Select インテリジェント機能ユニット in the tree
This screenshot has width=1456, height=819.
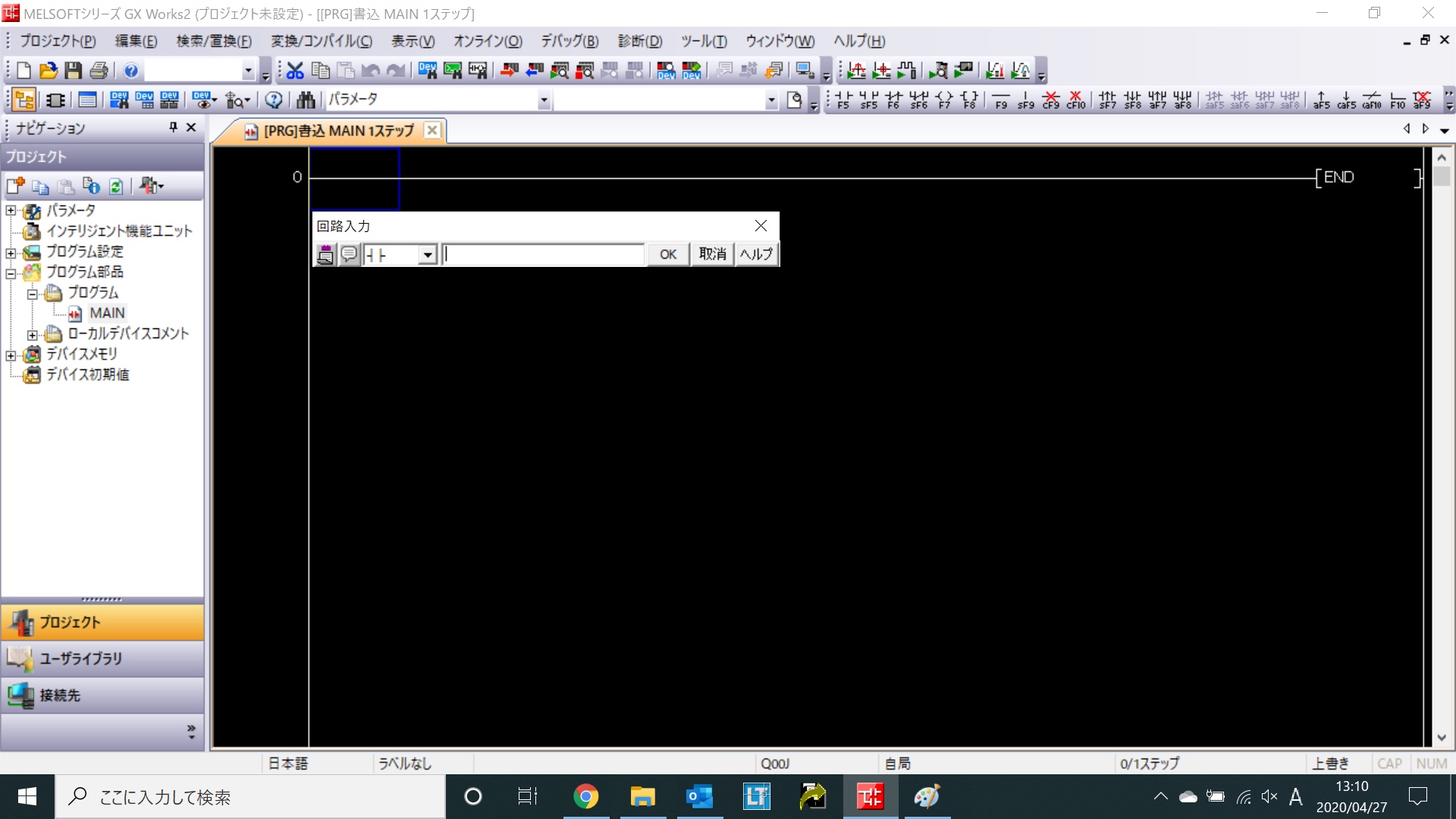tap(119, 231)
